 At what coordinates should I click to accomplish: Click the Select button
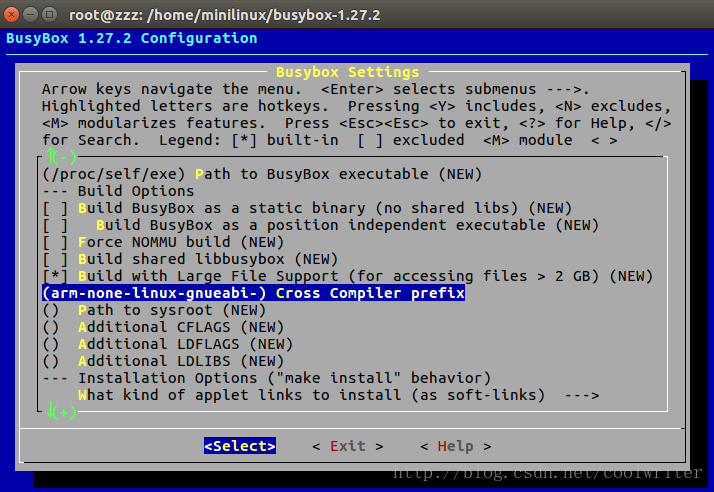point(240,446)
